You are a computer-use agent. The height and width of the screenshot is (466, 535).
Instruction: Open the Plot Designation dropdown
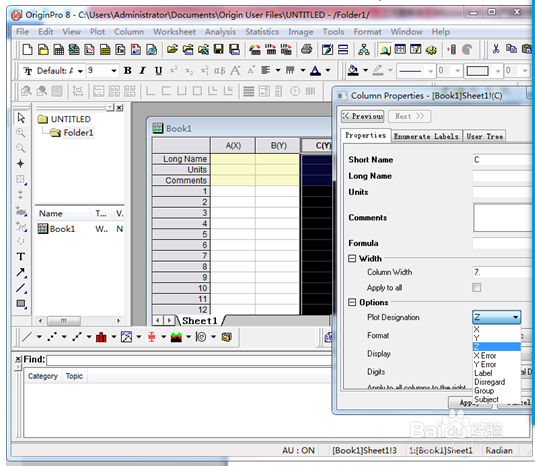[x=497, y=317]
